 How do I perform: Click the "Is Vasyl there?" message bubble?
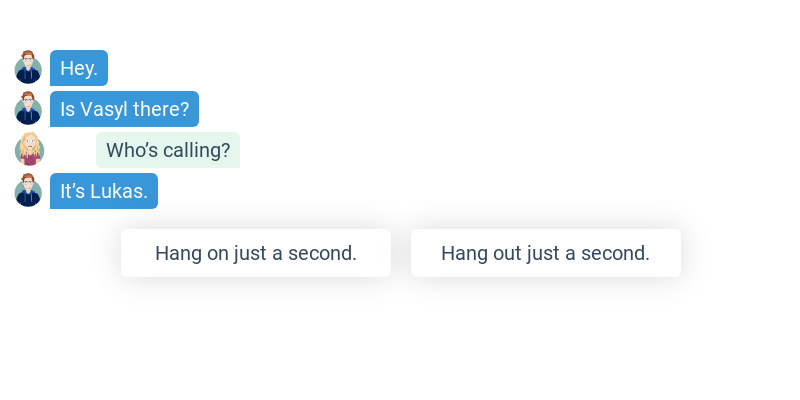click(124, 109)
